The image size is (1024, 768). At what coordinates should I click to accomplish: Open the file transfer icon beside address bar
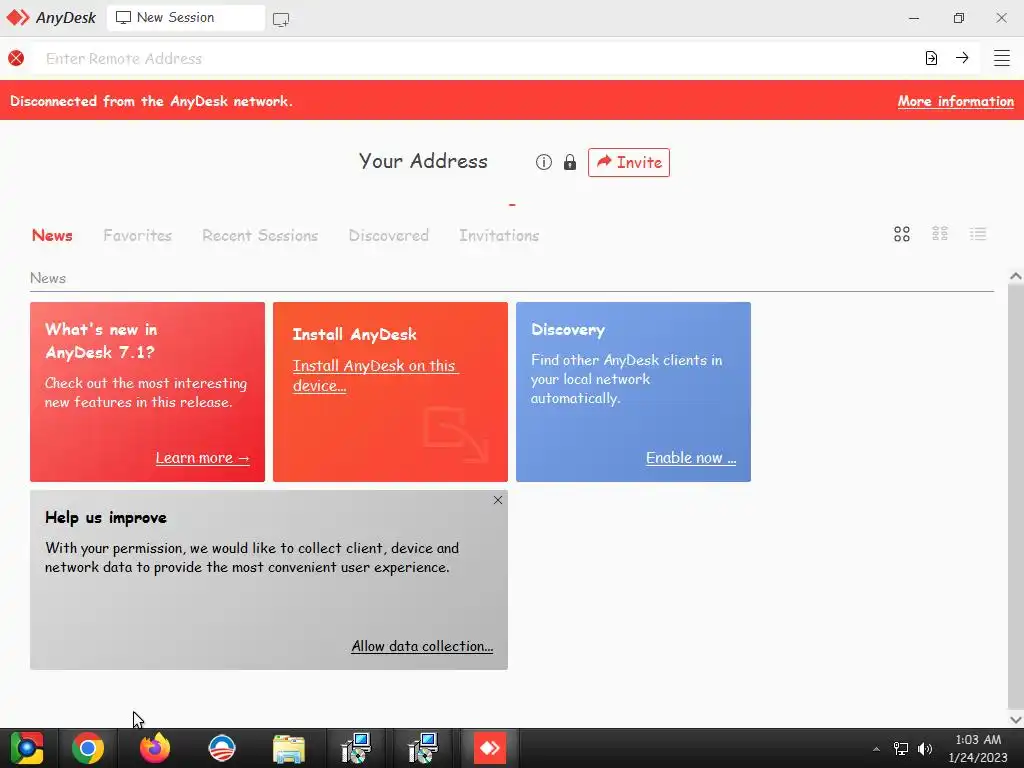(931, 58)
